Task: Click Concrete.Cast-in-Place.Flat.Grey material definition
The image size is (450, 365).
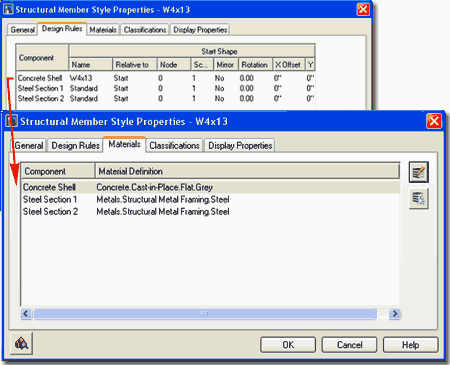Action: pyautogui.click(x=154, y=187)
